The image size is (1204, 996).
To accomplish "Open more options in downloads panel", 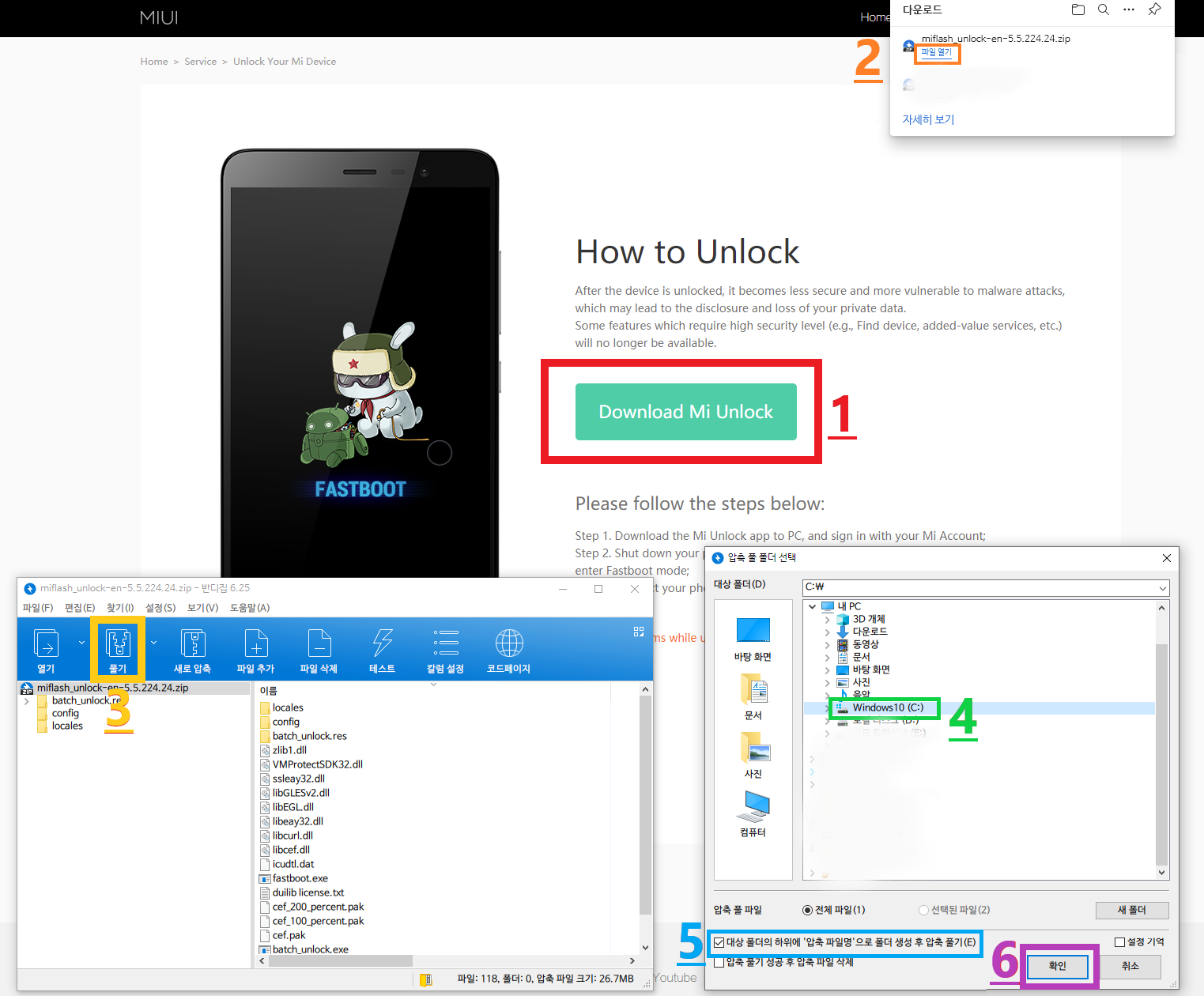I will coord(1129,9).
